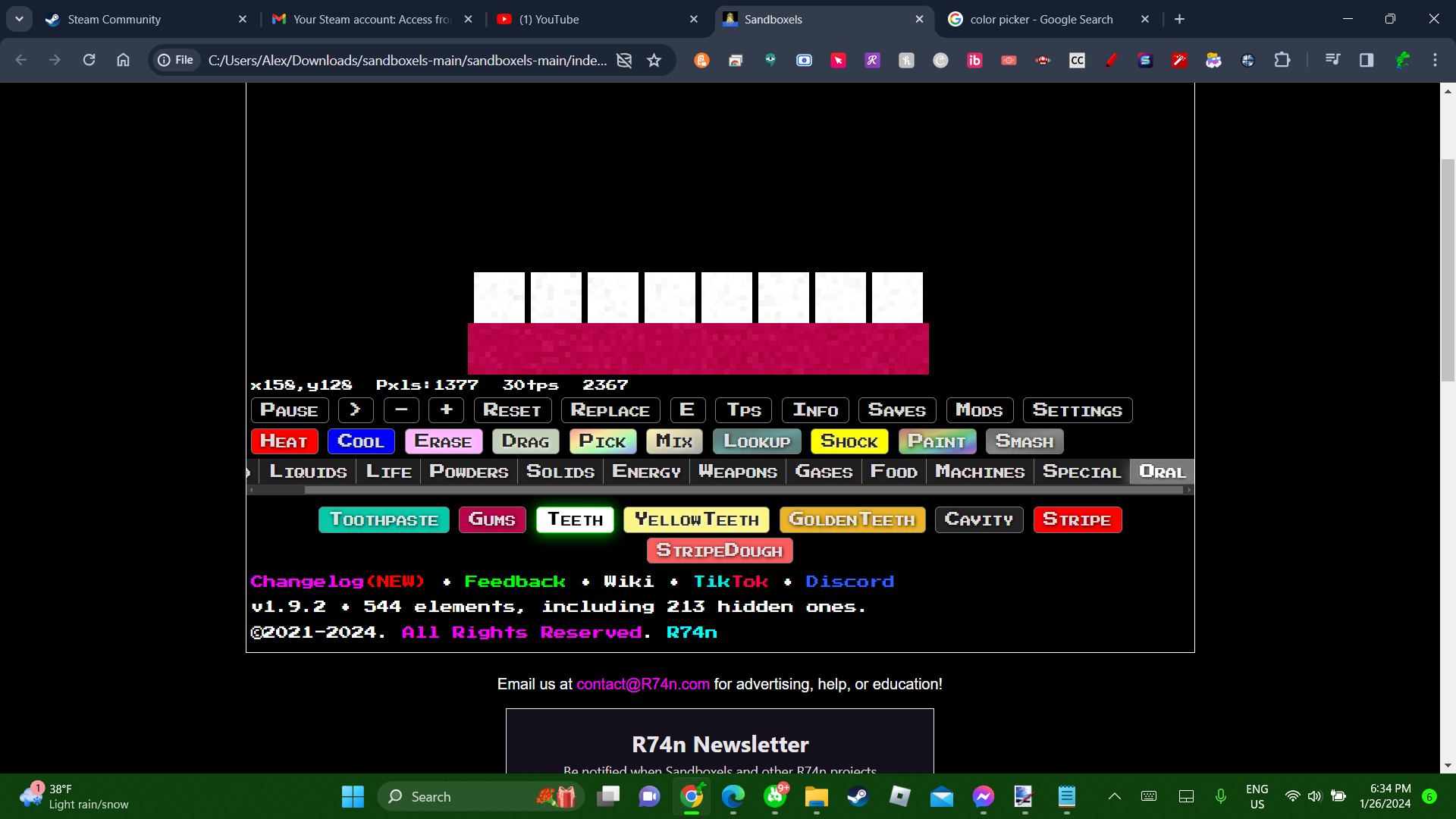The image size is (1456, 819).
Task: Switch to the Liquids category tab
Action: (x=308, y=472)
